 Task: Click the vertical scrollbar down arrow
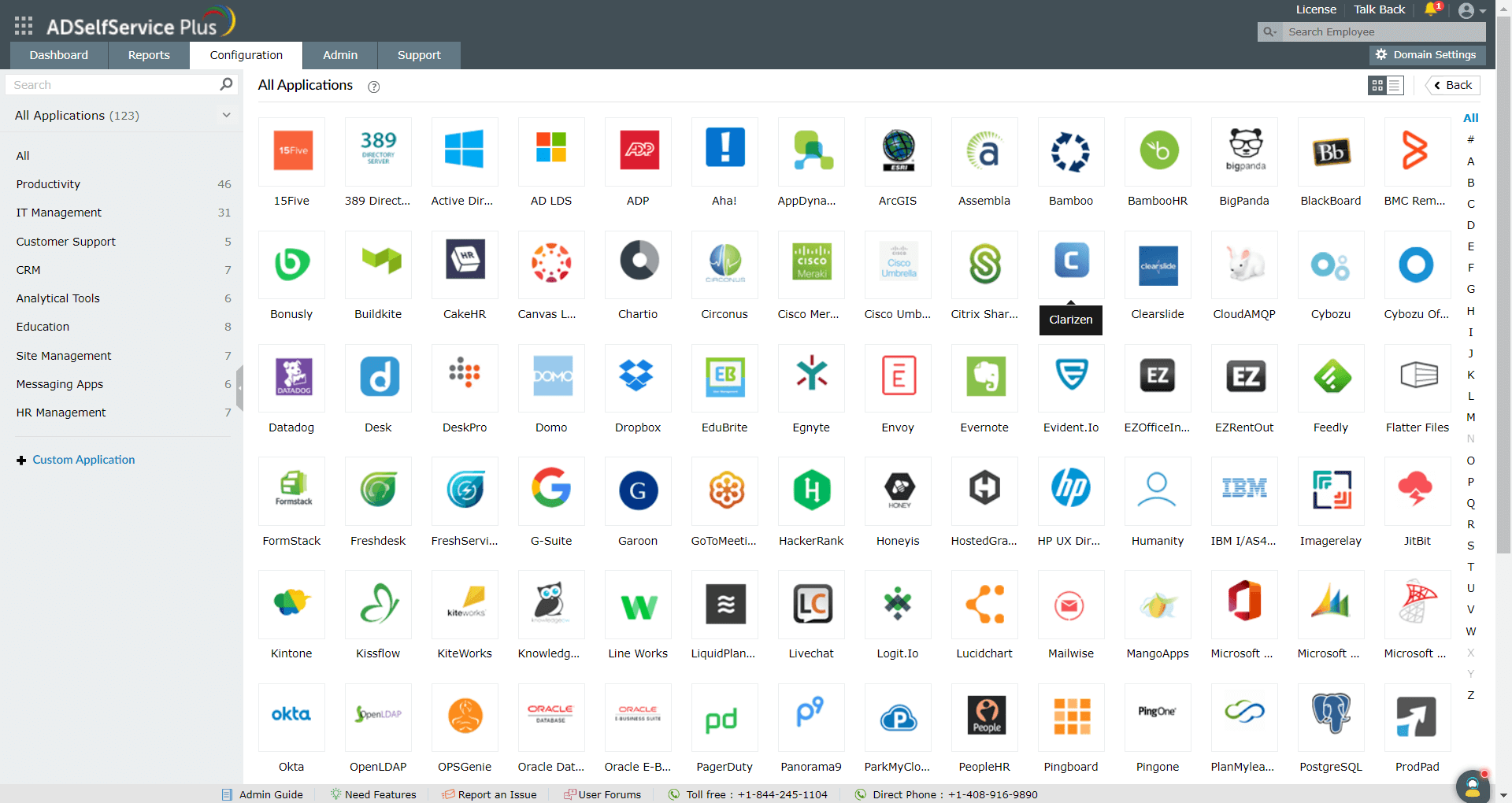[1504, 795]
